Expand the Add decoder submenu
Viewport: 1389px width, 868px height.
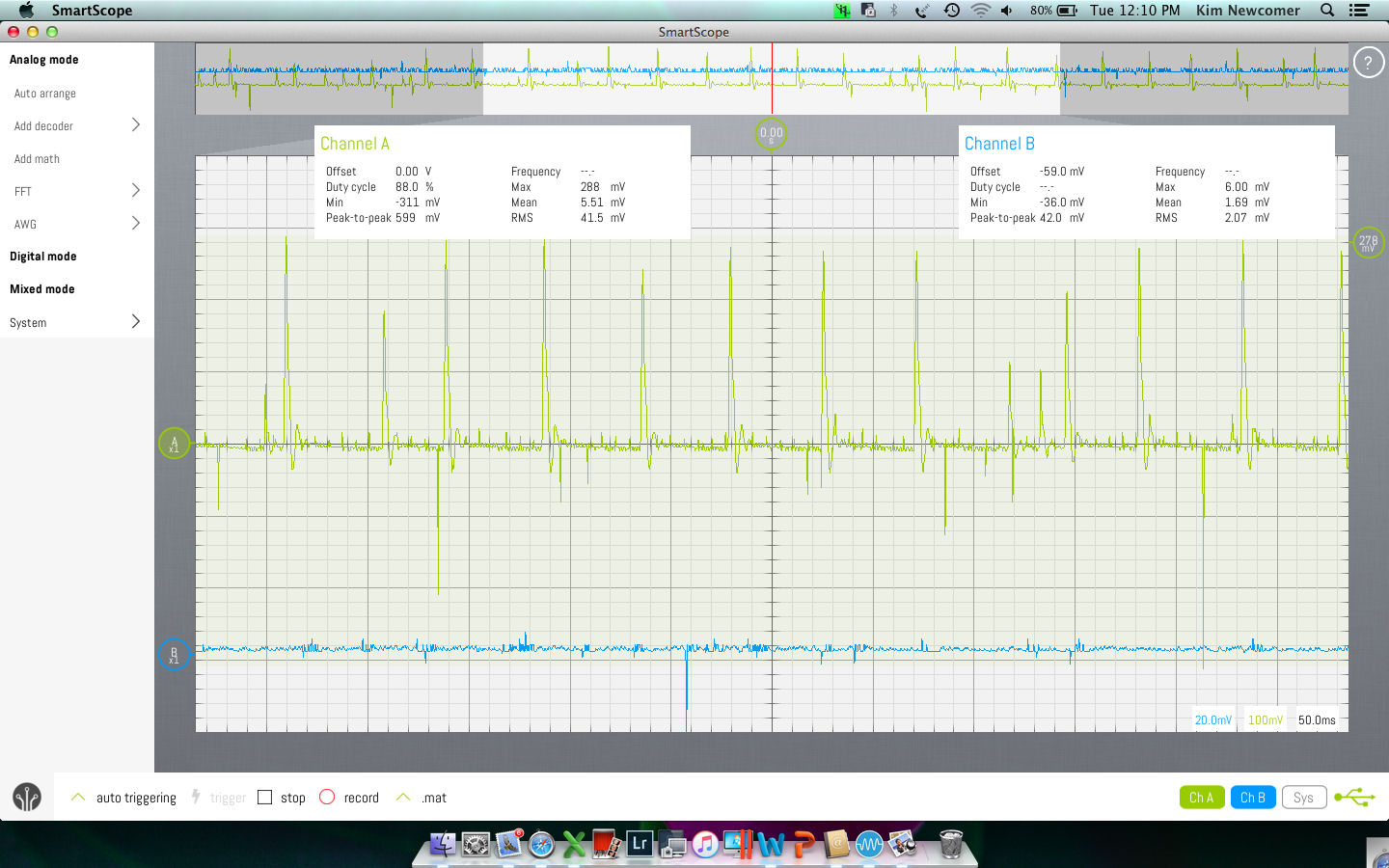click(x=135, y=125)
